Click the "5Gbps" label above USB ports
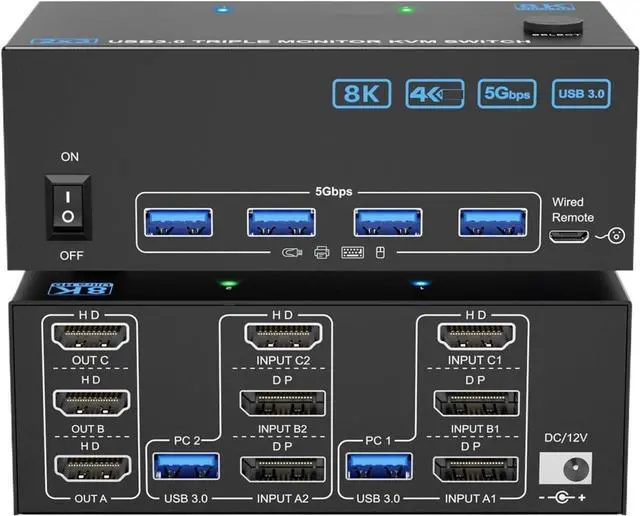 (x=333, y=191)
